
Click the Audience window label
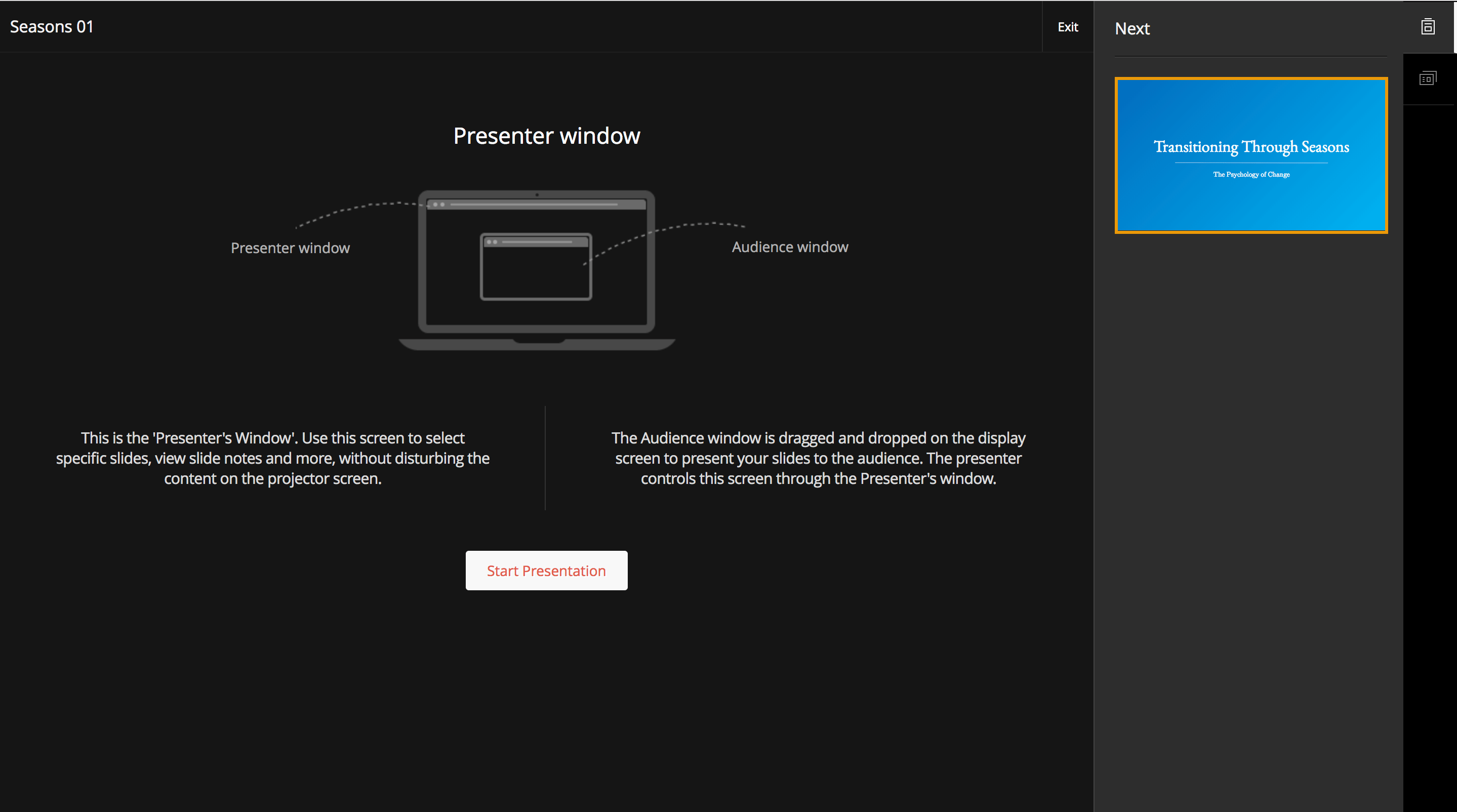[790, 247]
